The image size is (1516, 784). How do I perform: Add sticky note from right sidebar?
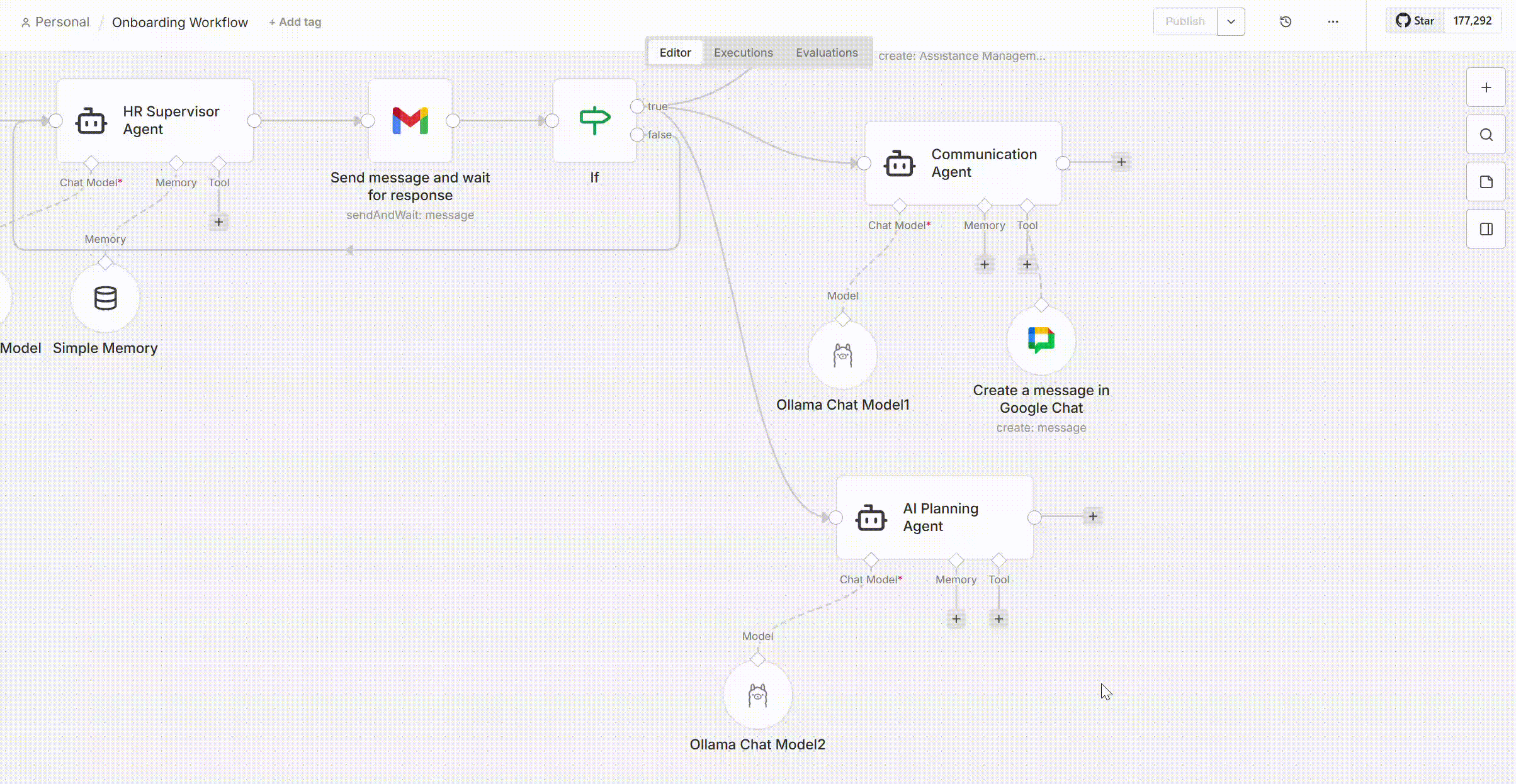pos(1486,182)
